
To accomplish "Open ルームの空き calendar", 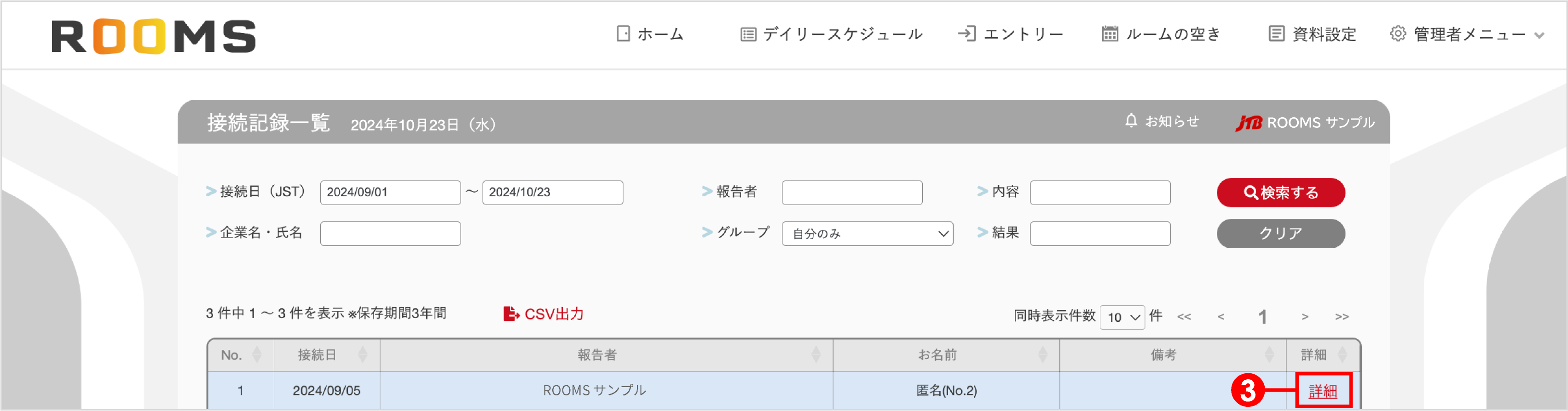I will pos(1162,34).
